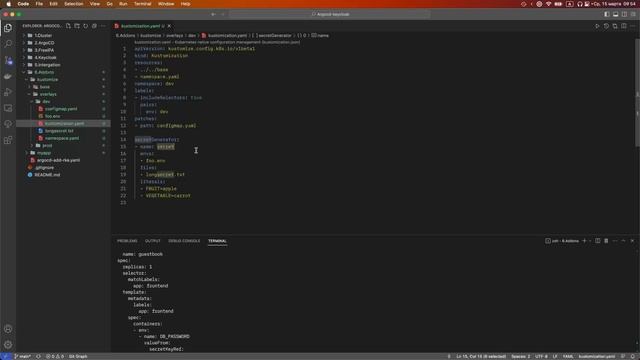
Task: Open the Remote Explorer view
Action: (8, 108)
